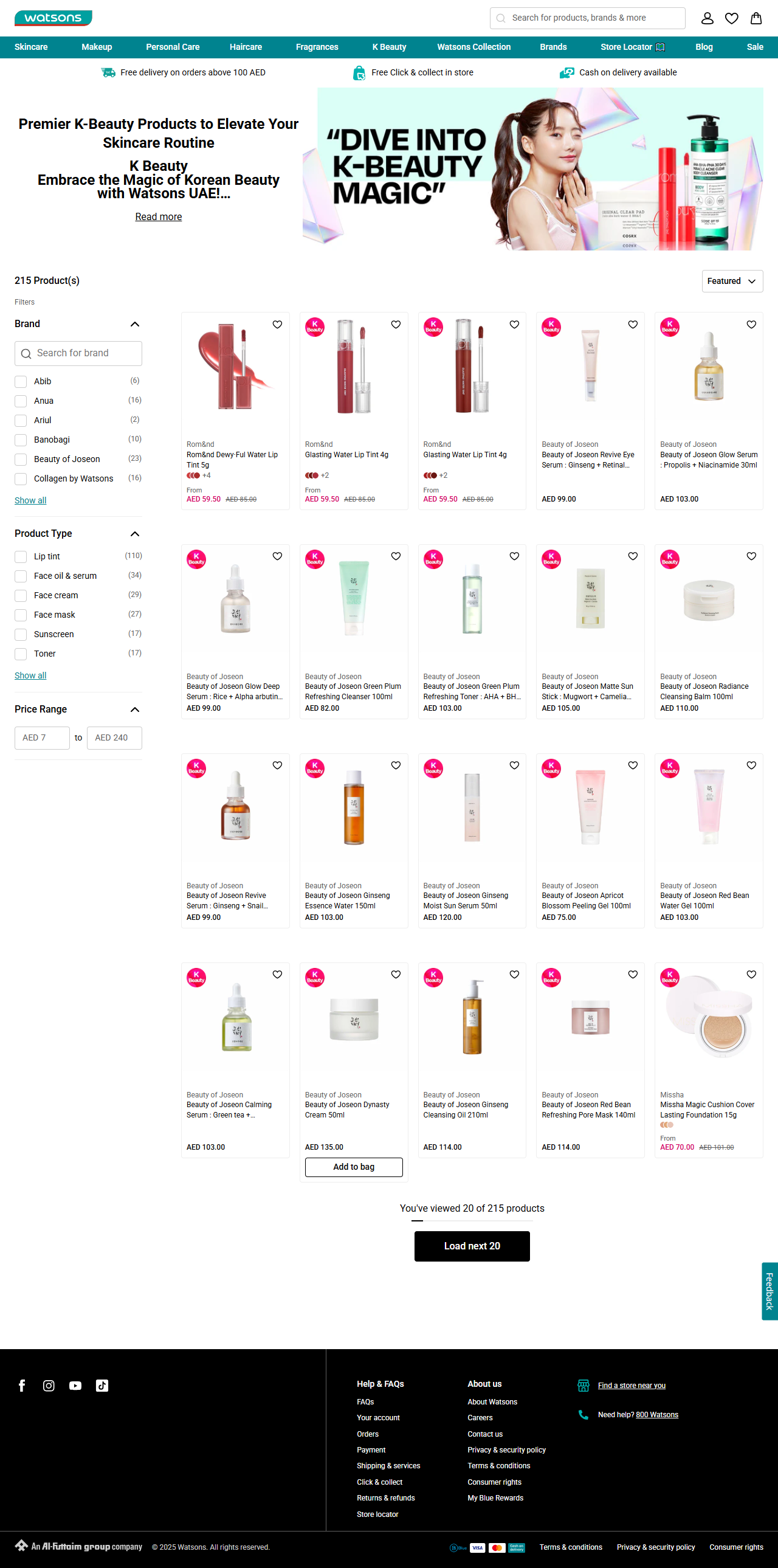Click the product search field

[x=588, y=18]
